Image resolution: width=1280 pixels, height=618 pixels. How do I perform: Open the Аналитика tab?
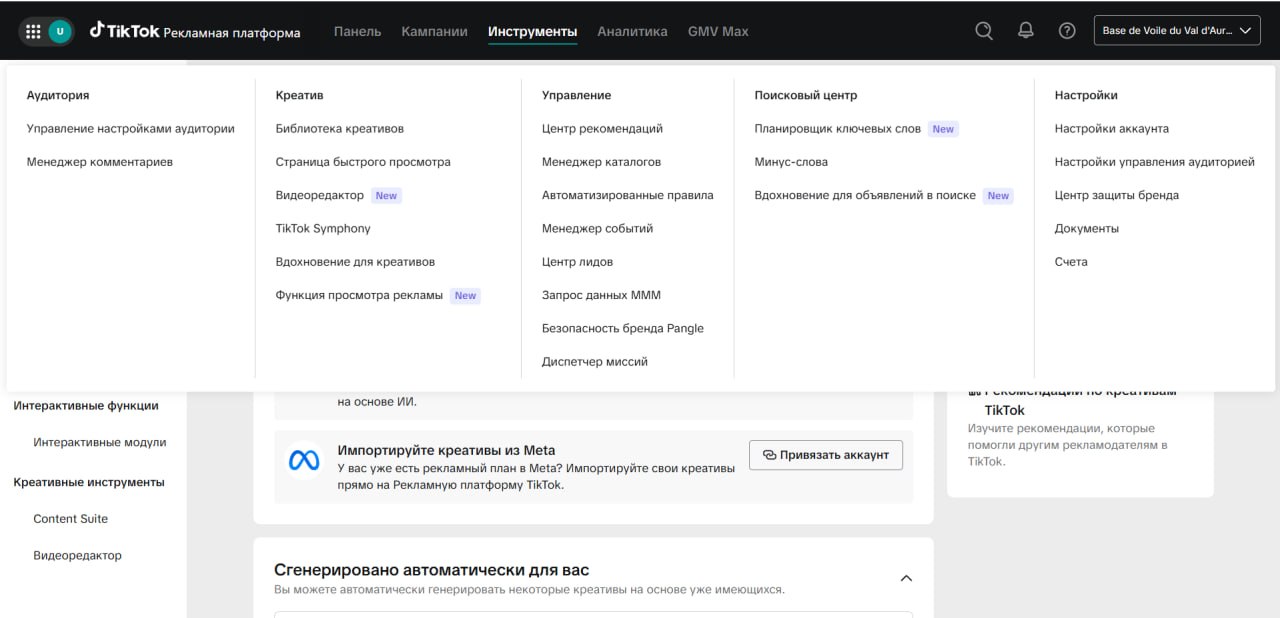632,31
